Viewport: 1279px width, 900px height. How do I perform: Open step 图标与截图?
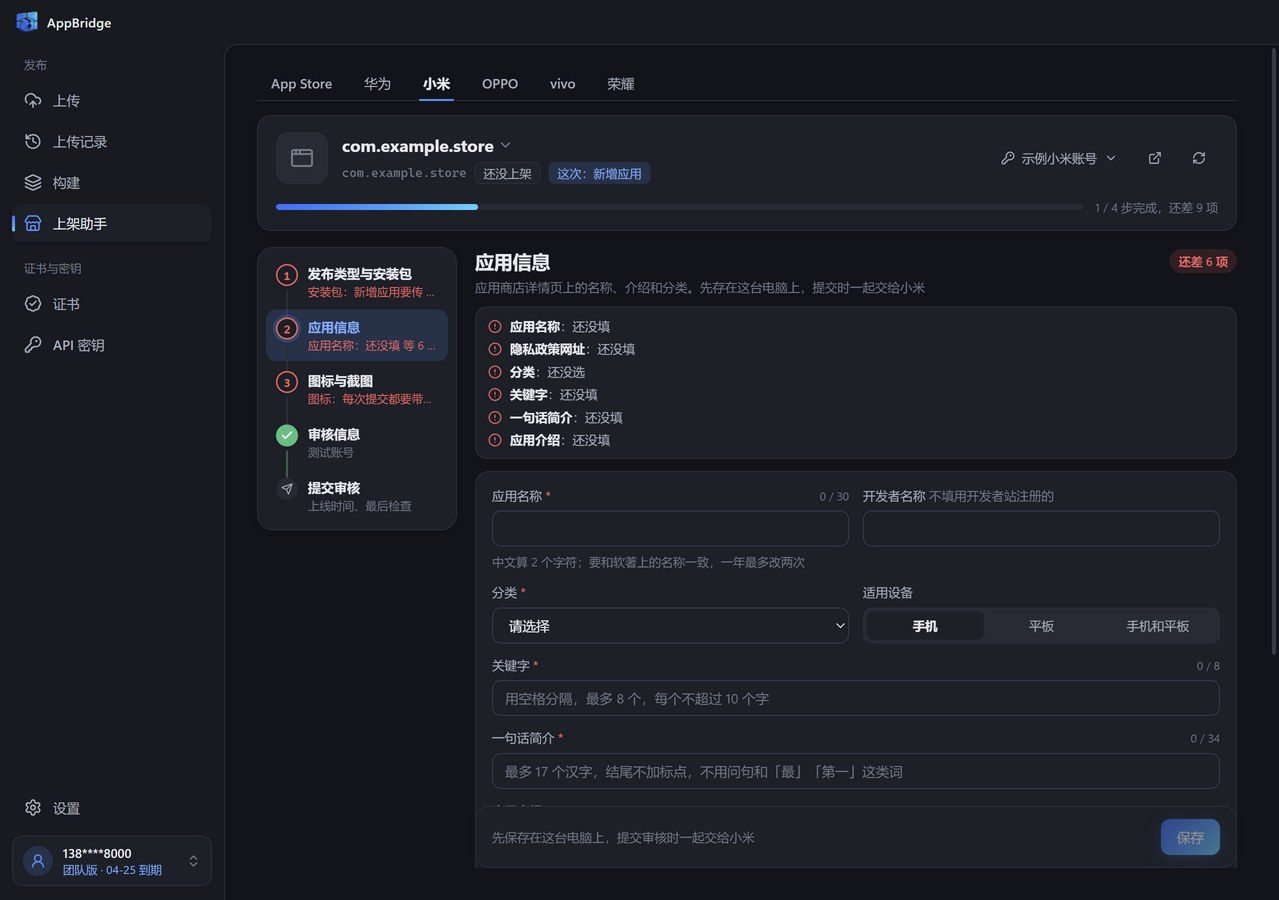[357, 389]
